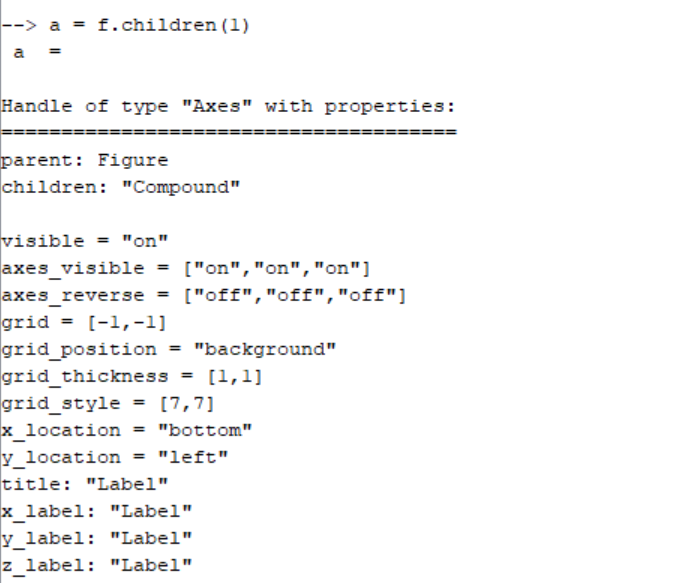690x583 pixels.
Task: Click the z_label property line
Action: coord(97,566)
